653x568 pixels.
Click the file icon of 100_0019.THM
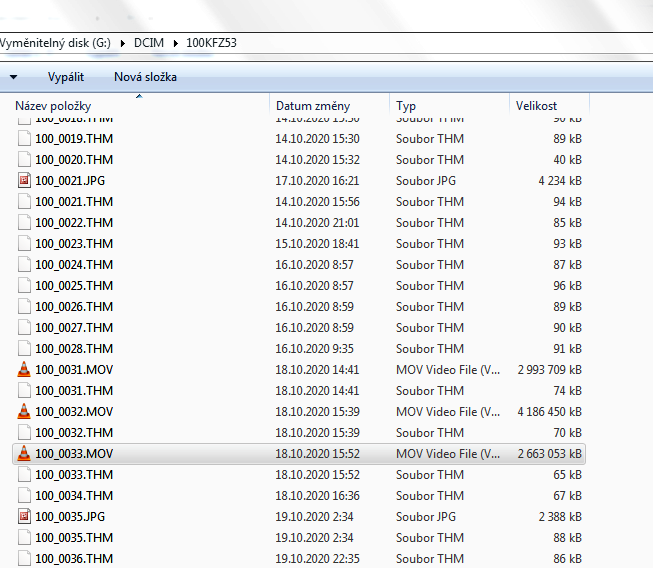(24, 138)
